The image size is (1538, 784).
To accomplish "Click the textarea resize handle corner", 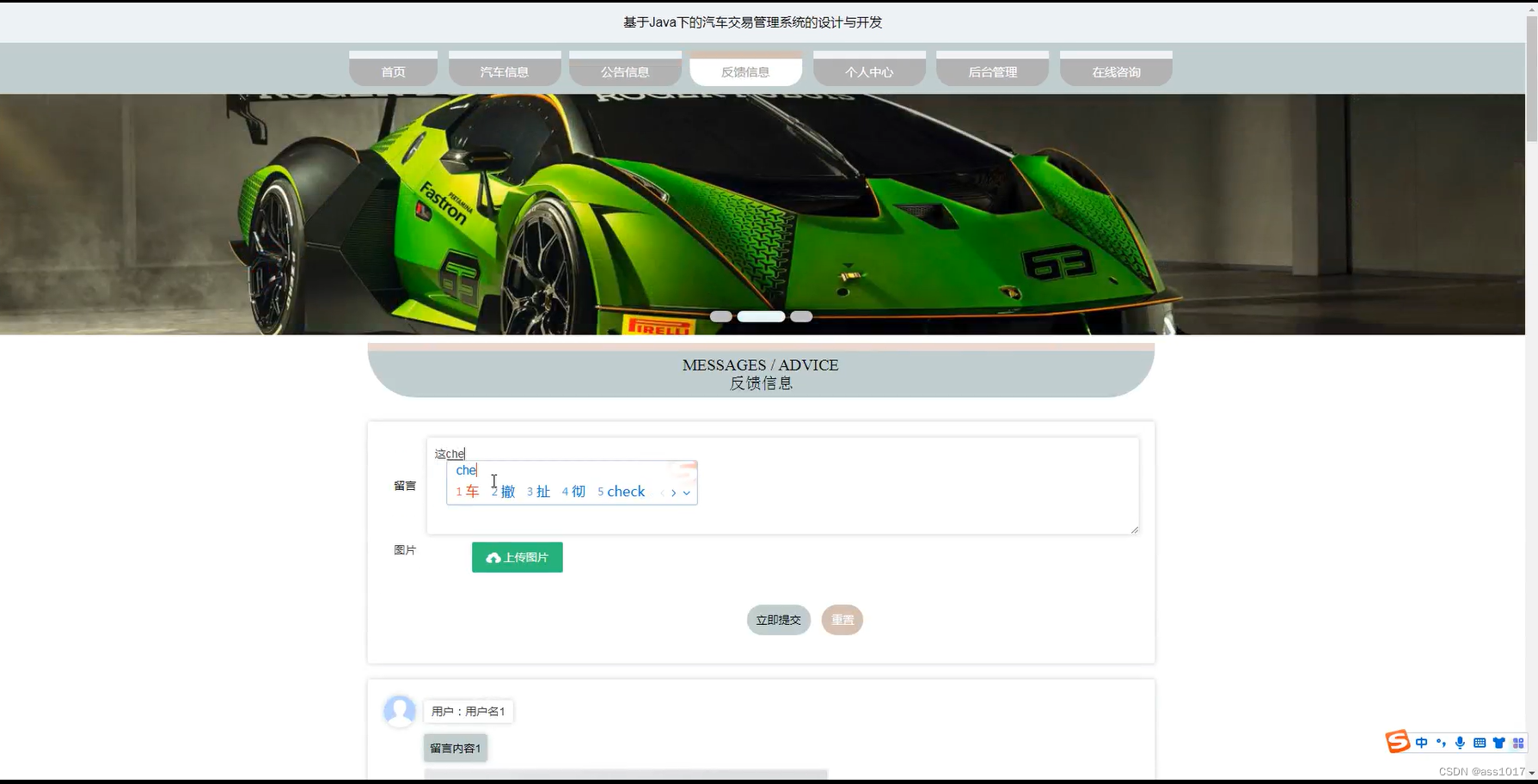I will click(1135, 530).
